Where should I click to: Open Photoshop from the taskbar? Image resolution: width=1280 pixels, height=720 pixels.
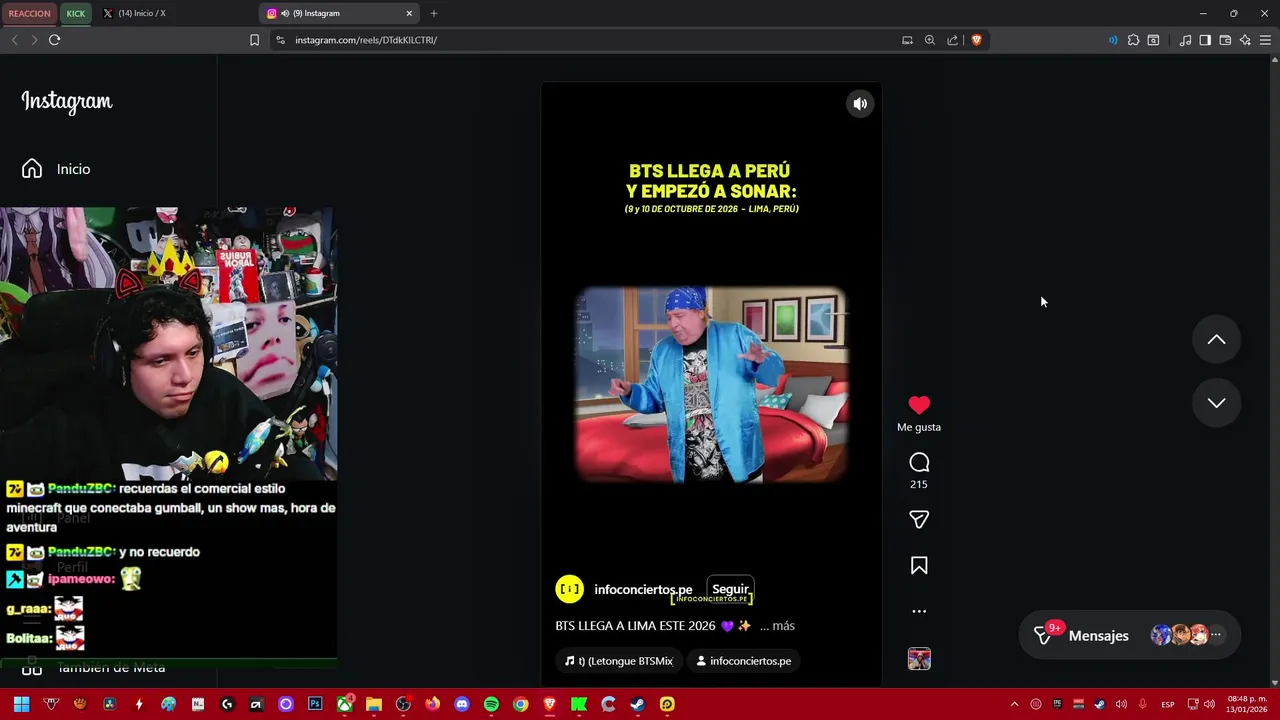pyautogui.click(x=315, y=704)
